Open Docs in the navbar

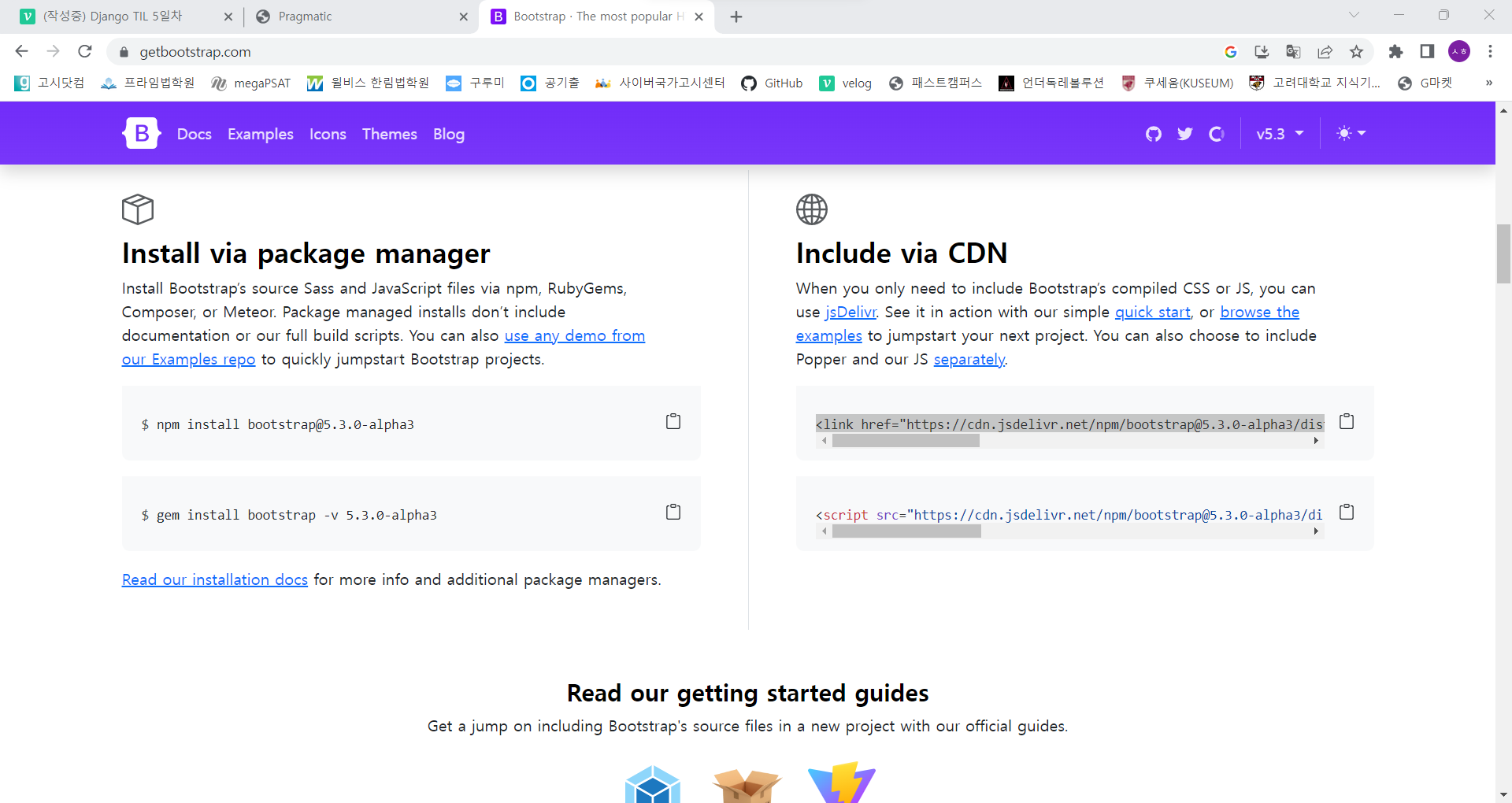click(194, 134)
